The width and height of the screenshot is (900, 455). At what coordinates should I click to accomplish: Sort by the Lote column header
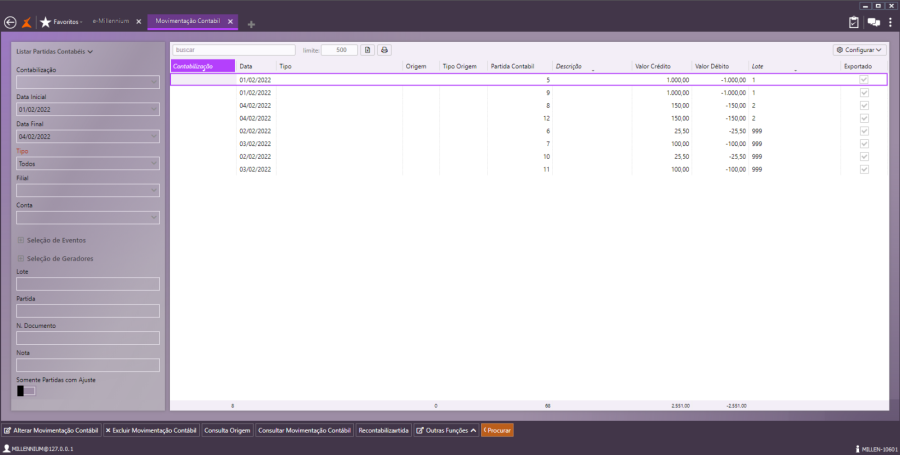click(794, 67)
